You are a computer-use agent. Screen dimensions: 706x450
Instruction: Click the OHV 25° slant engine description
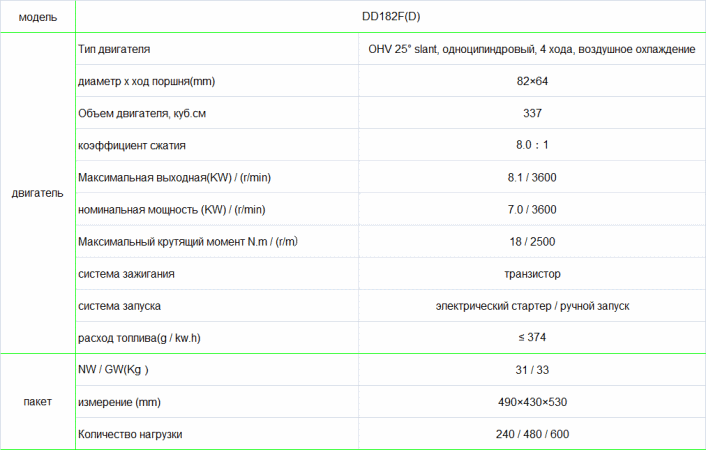[532, 49]
